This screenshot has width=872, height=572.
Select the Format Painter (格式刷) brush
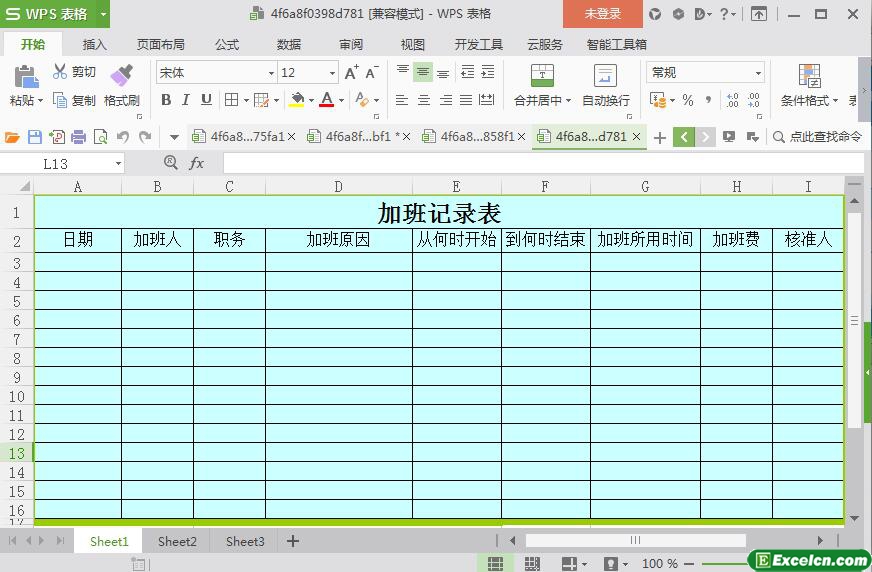click(121, 76)
